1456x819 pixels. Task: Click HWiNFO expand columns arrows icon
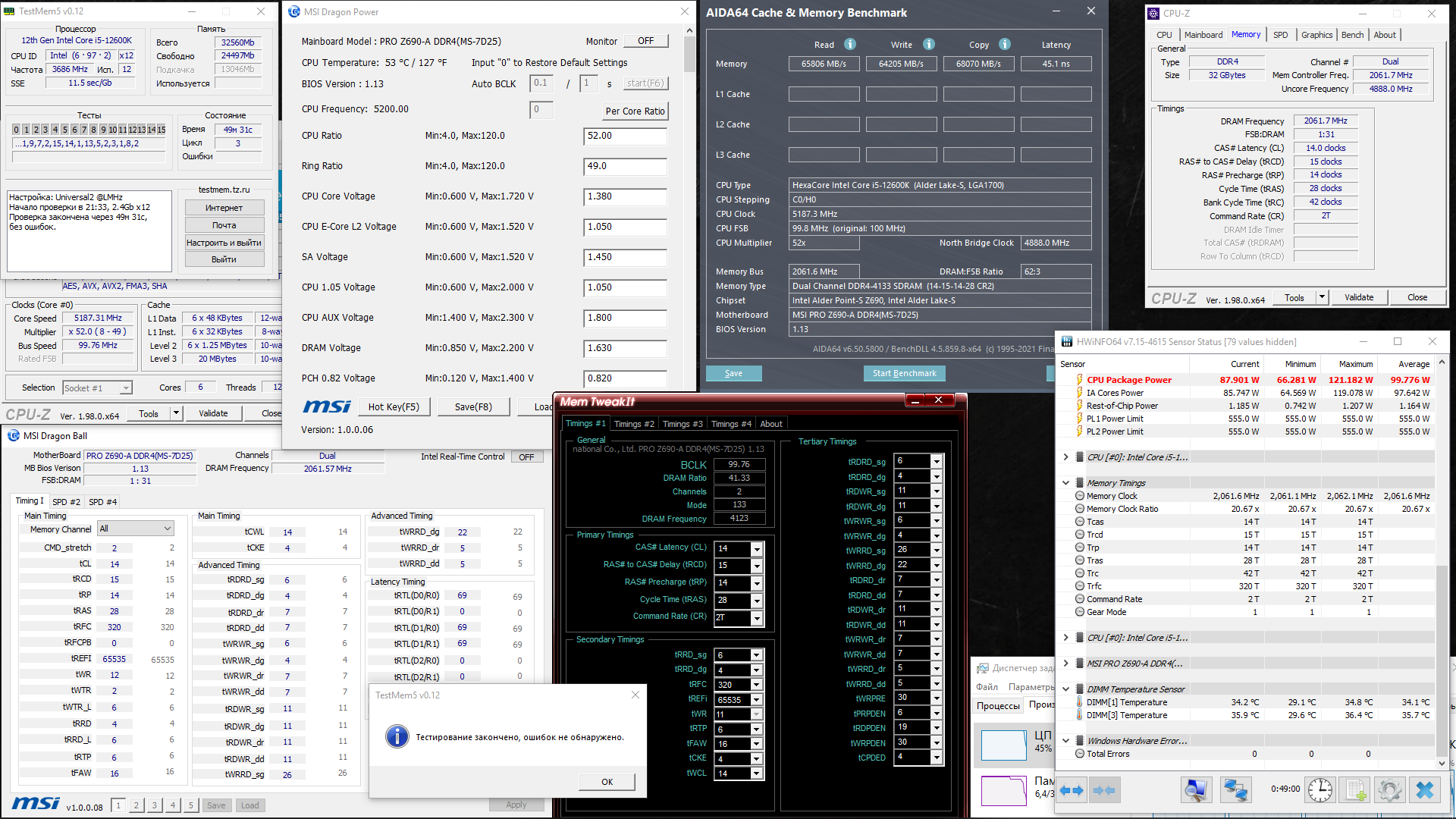(x=1071, y=790)
